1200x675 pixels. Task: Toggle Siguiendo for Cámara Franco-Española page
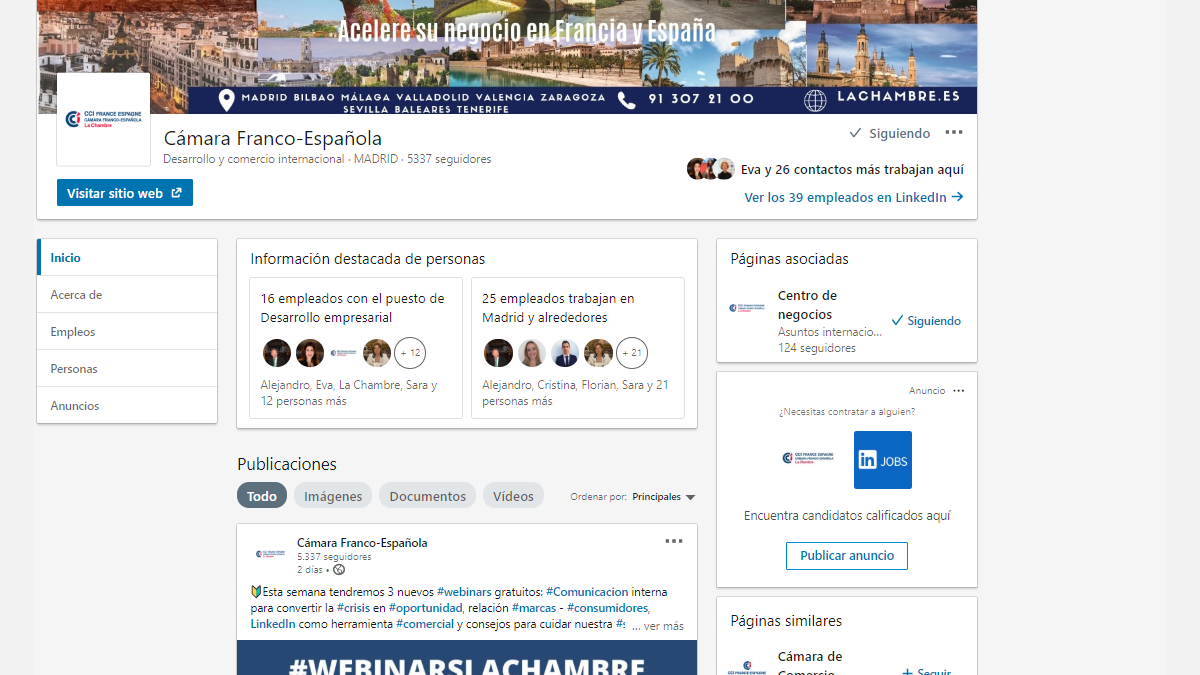(x=890, y=133)
